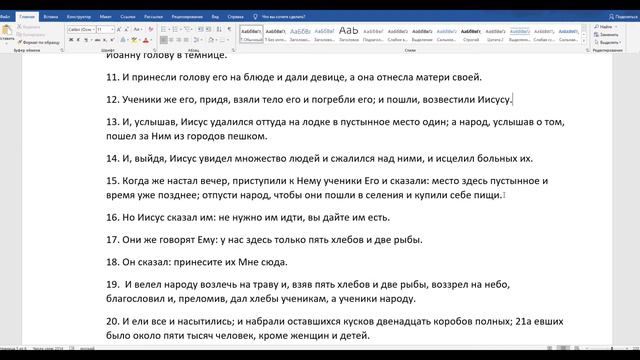Viewport: 640px width, 360px height.
Task: Click the Поделиться (Share) button
Action: (623, 17)
